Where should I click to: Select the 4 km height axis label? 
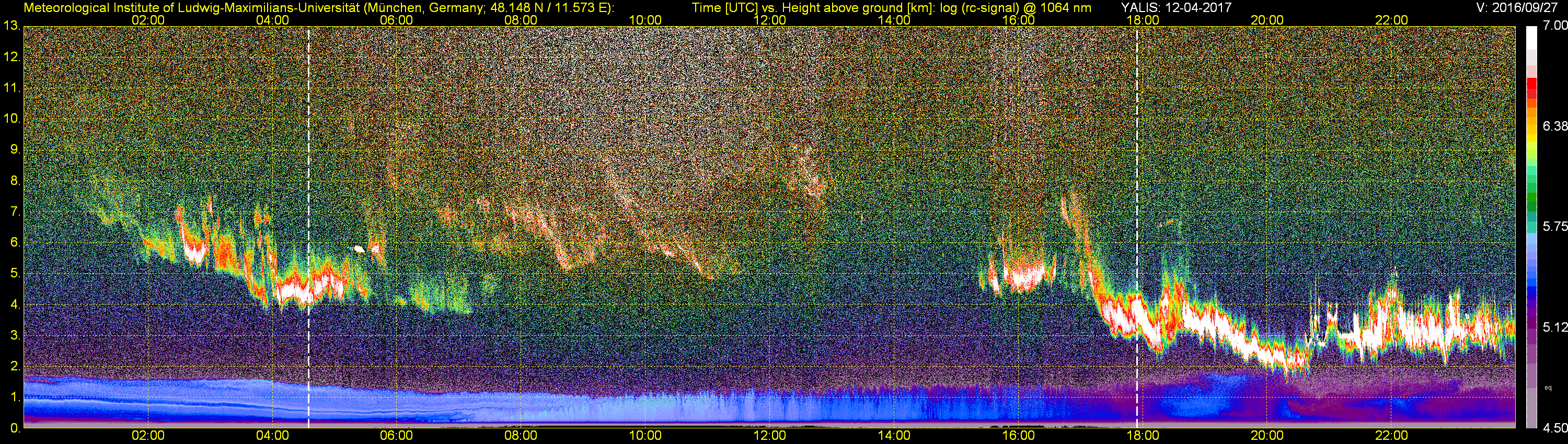pos(15,305)
